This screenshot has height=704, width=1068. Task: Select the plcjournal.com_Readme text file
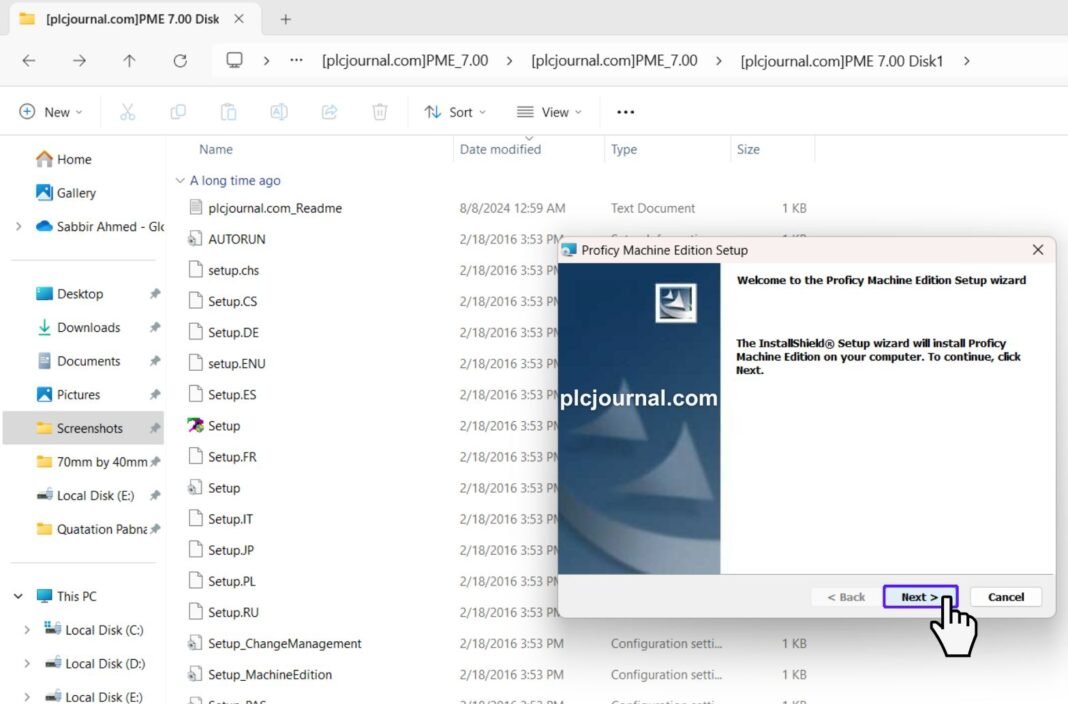(274, 208)
